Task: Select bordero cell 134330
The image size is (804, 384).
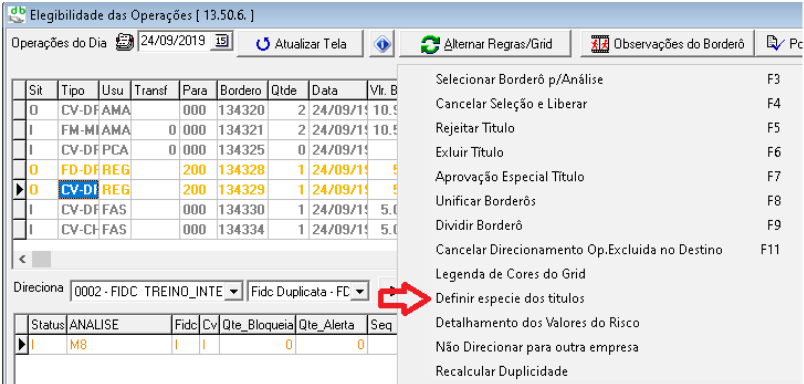Action: [242, 210]
